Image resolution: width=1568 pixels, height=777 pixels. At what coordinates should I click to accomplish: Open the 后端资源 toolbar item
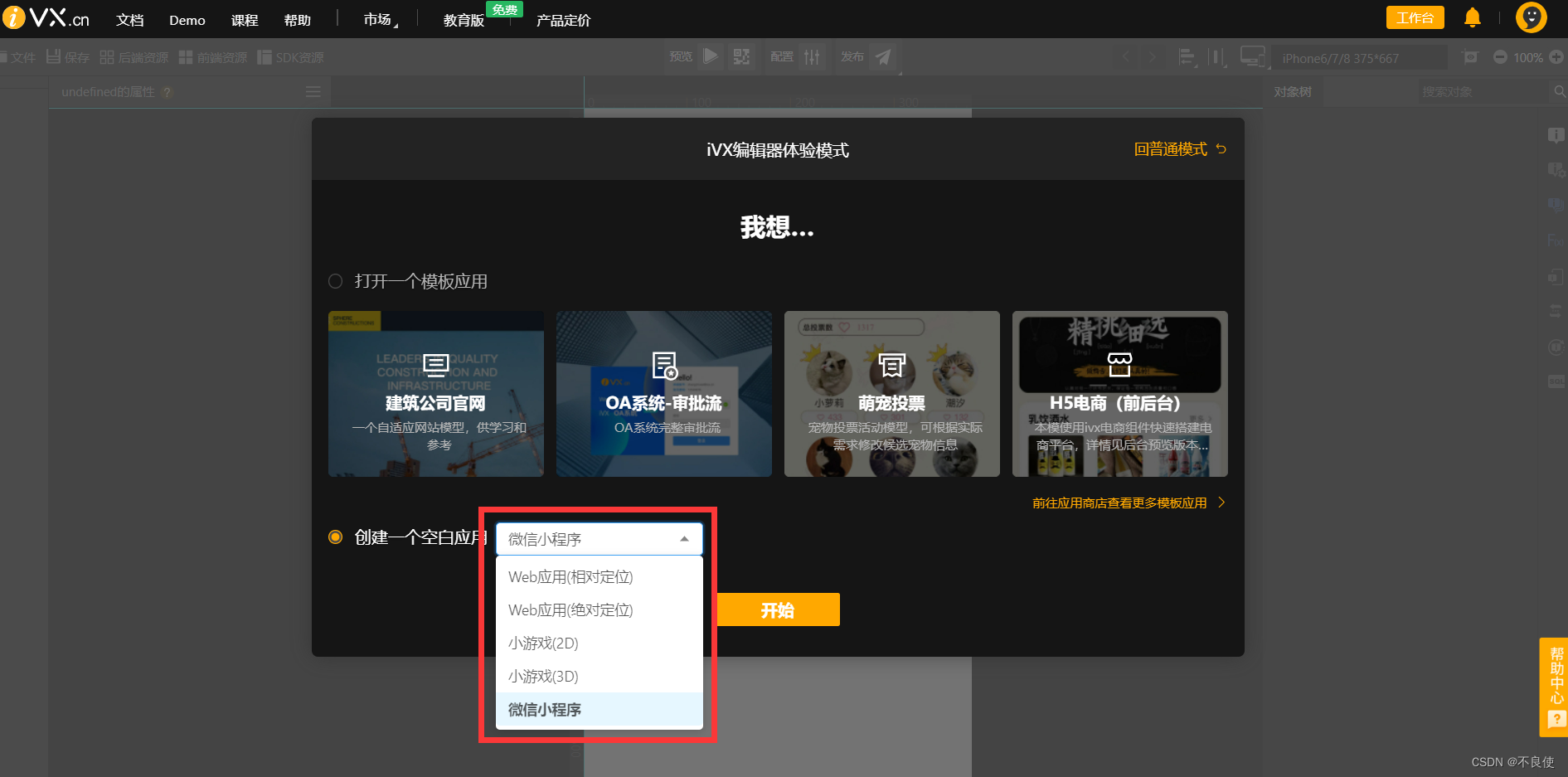(x=133, y=57)
